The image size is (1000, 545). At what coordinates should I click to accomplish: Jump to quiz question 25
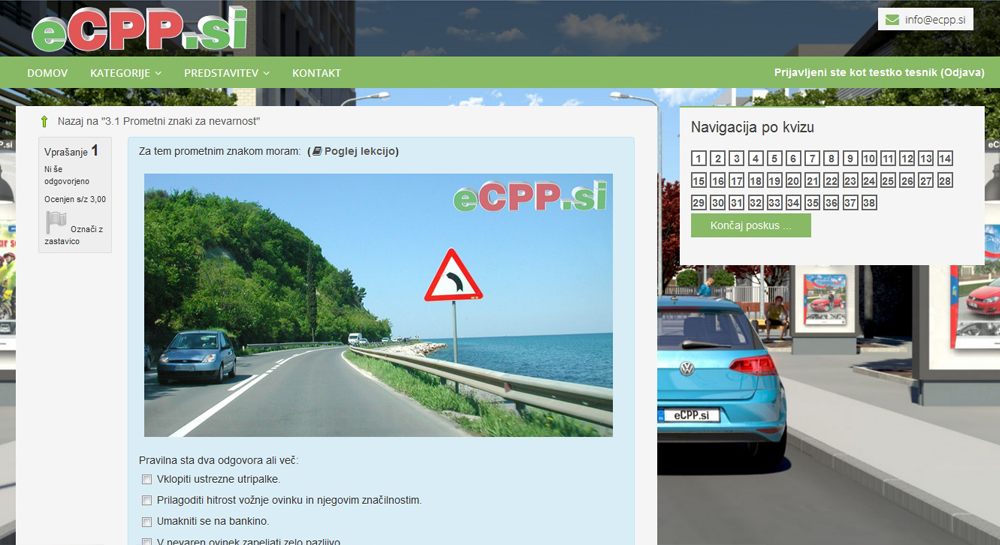pos(888,180)
